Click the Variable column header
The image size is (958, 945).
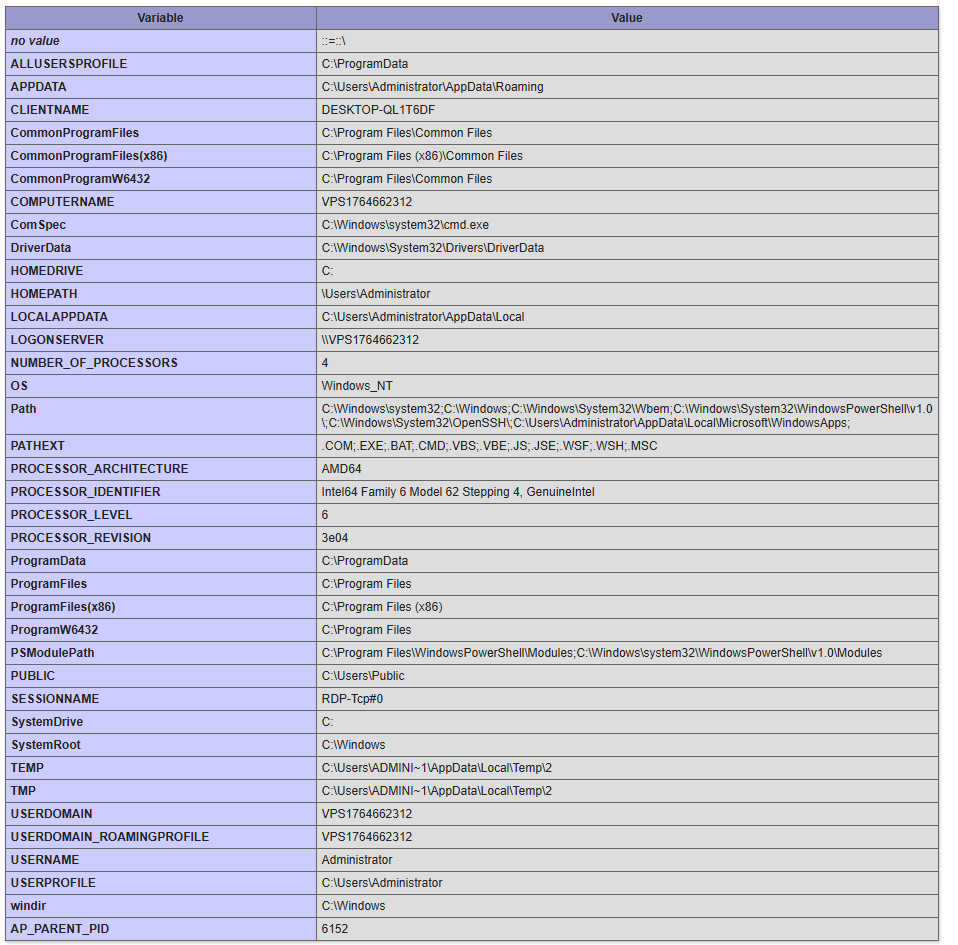[x=160, y=18]
